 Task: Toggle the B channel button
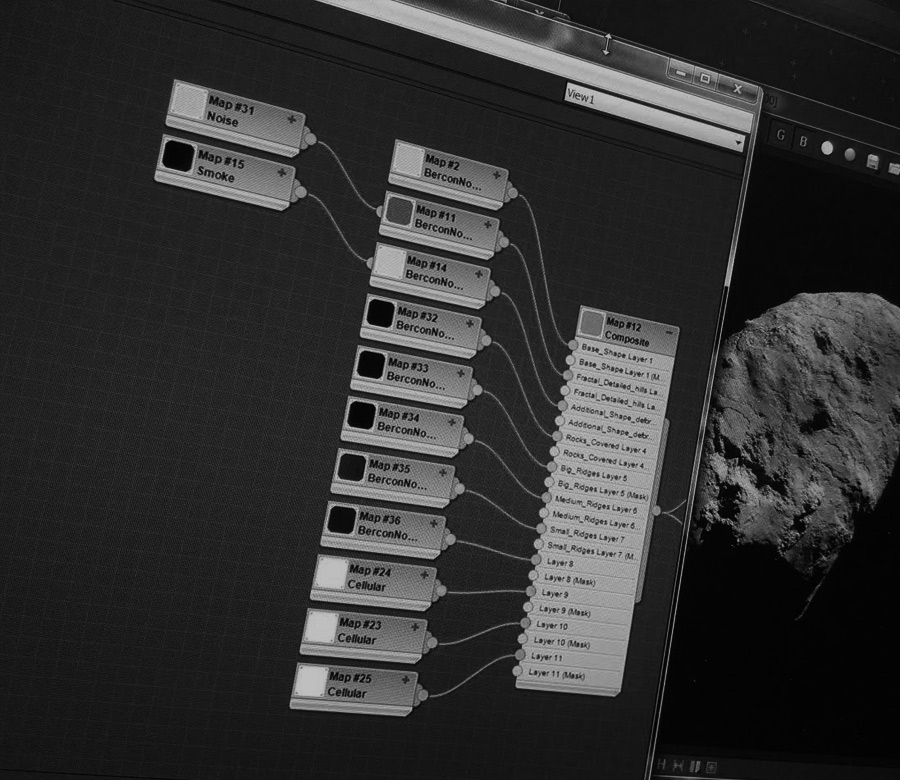[804, 141]
